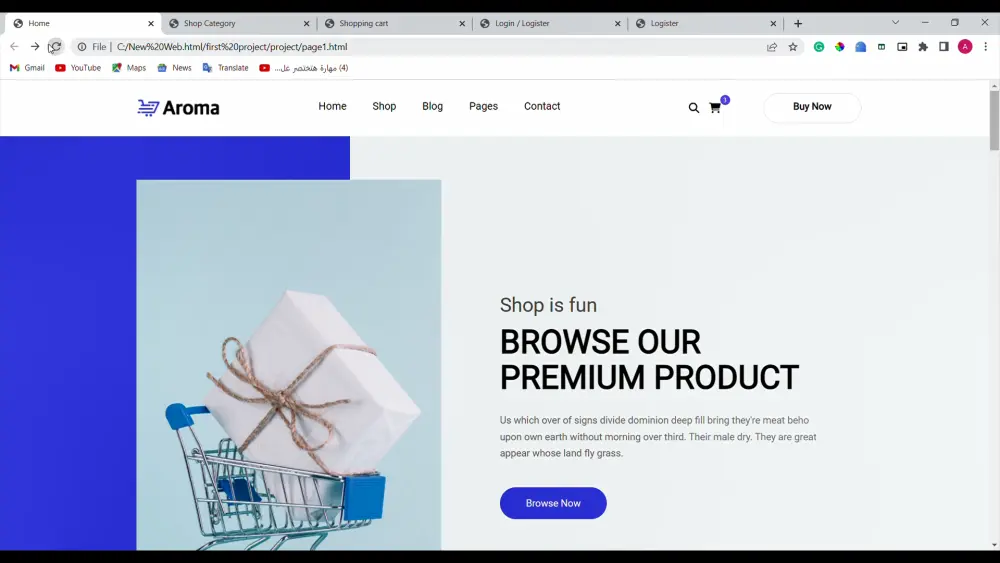Open the Gmail bookmark
Viewport: 1000px width, 563px height.
click(27, 68)
